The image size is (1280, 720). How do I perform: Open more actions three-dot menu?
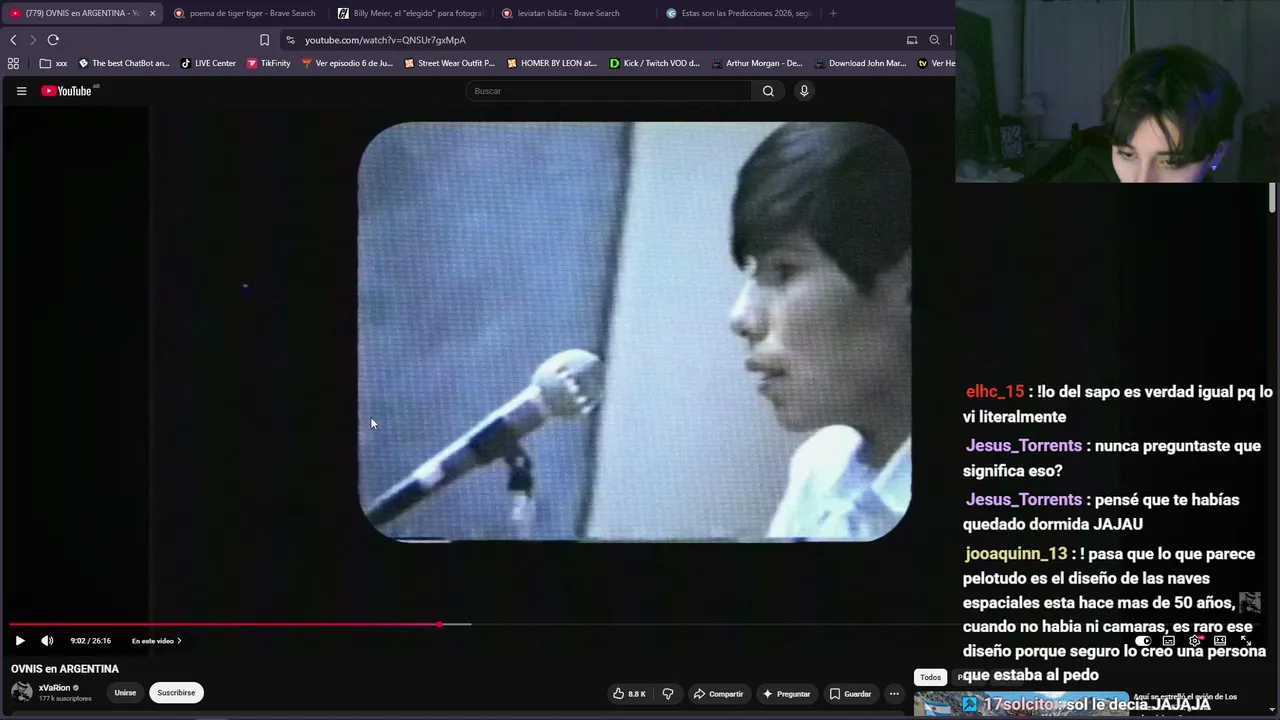click(x=894, y=694)
